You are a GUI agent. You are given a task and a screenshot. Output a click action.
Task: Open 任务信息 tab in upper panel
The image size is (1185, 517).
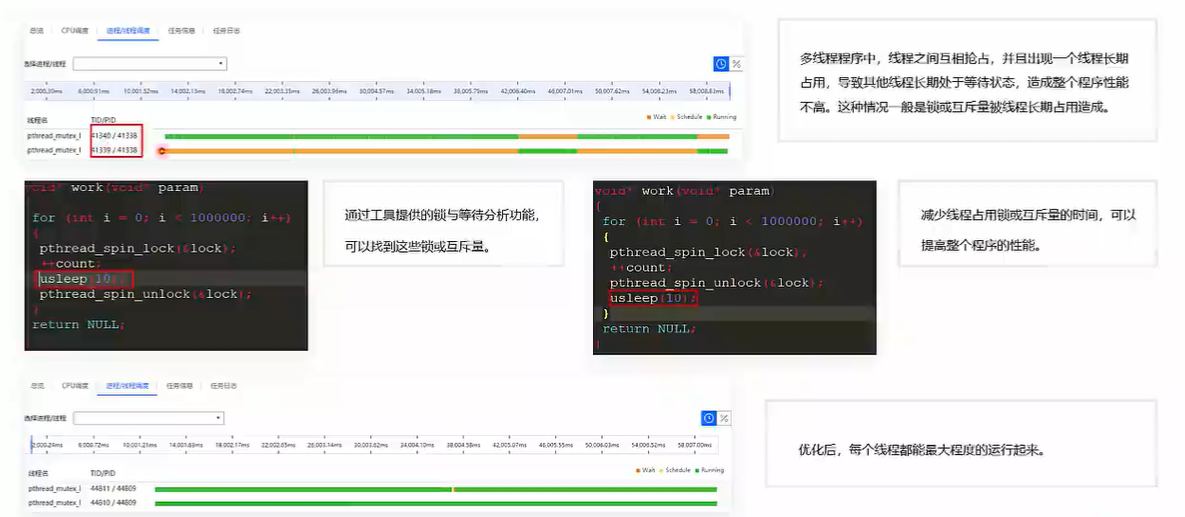pyautogui.click(x=181, y=31)
